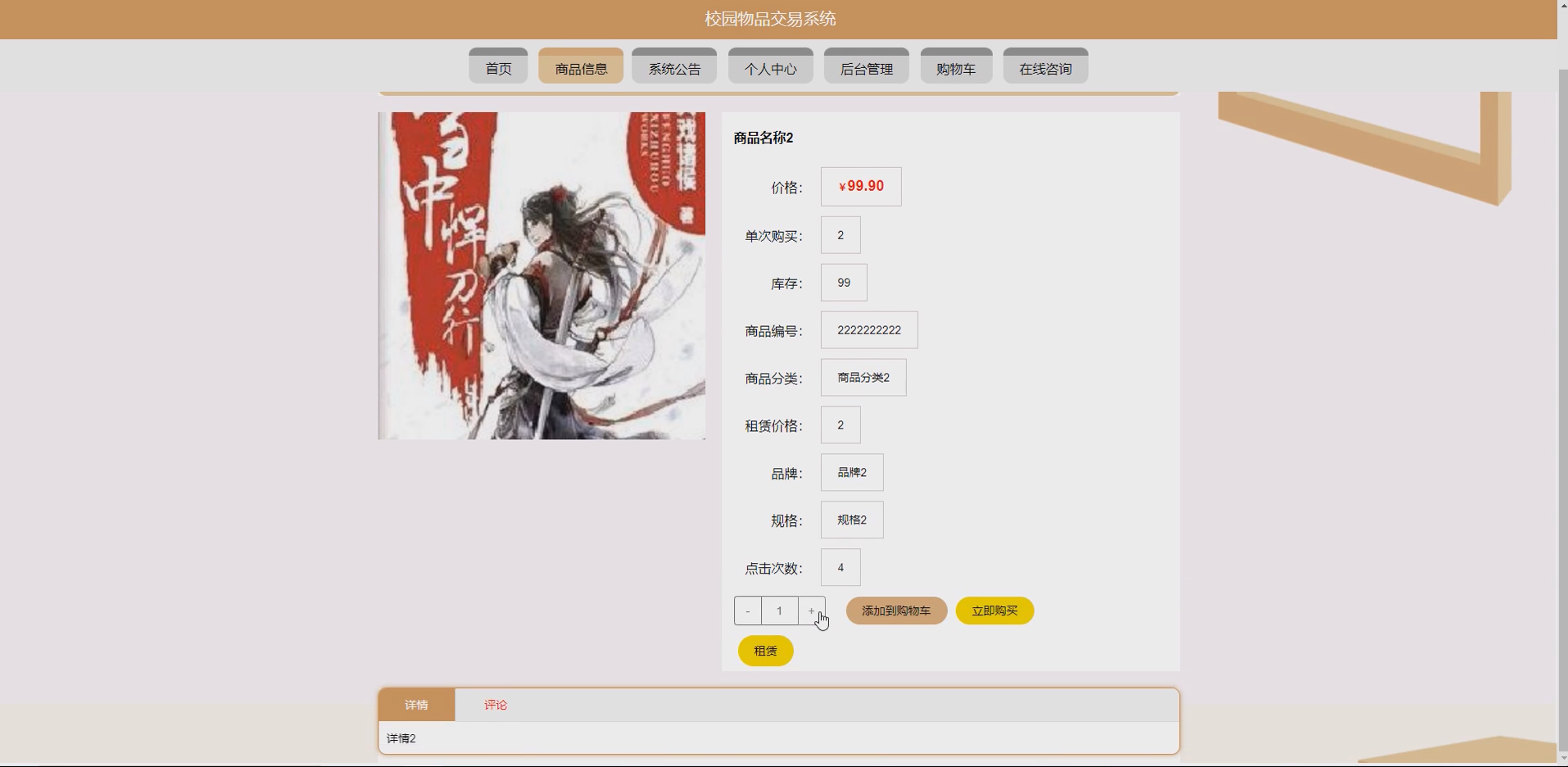
Task: Click the 点击次数 label
Action: [773, 569]
